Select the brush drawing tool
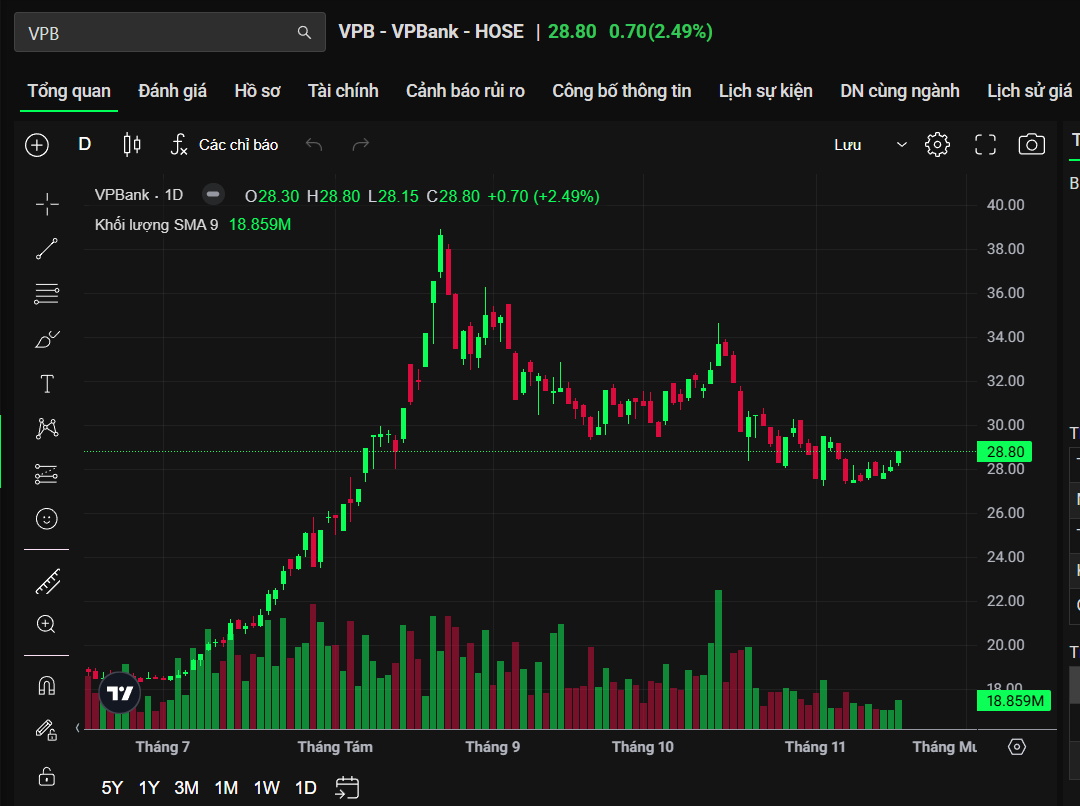Screen dimensions: 1080x806 coord(47,340)
